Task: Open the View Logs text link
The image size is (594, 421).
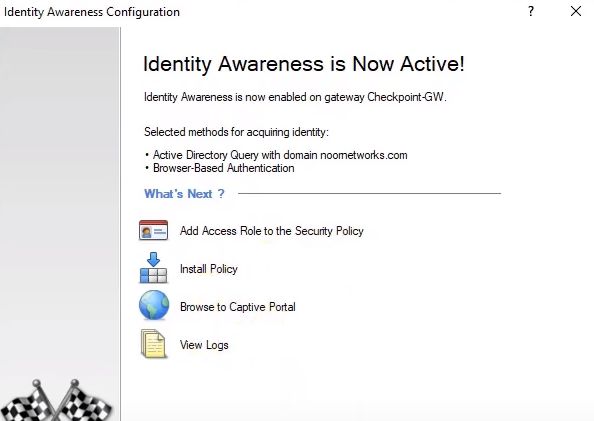Action: (x=204, y=345)
